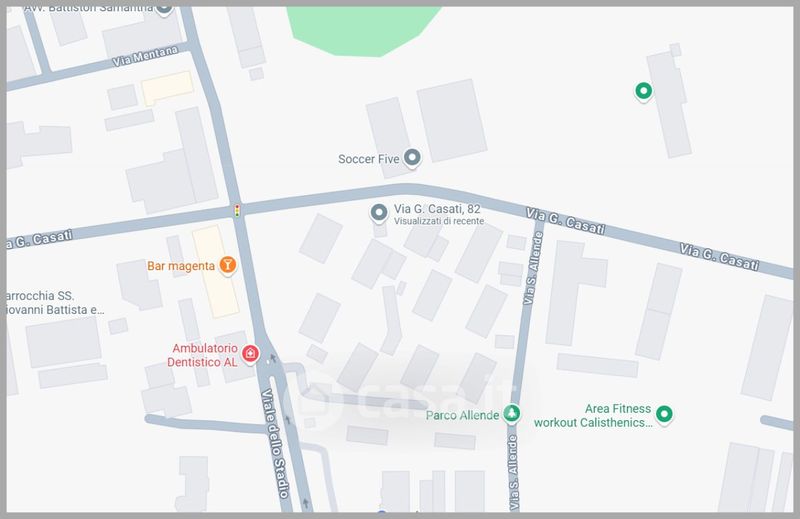Select the Avv. Battiston Samantha pin
The height and width of the screenshot is (519, 800).
(164, 9)
